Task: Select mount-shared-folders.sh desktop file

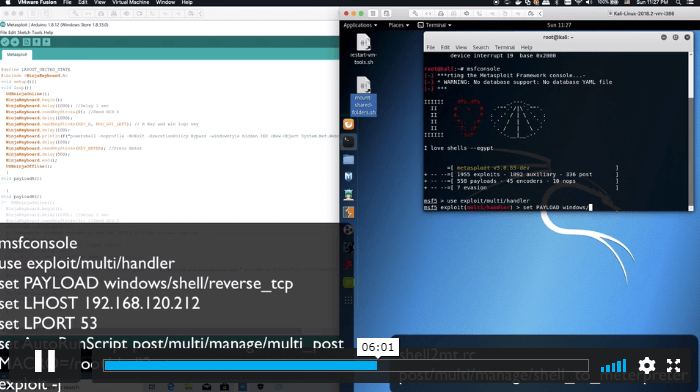Action: pyautogui.click(x=363, y=96)
